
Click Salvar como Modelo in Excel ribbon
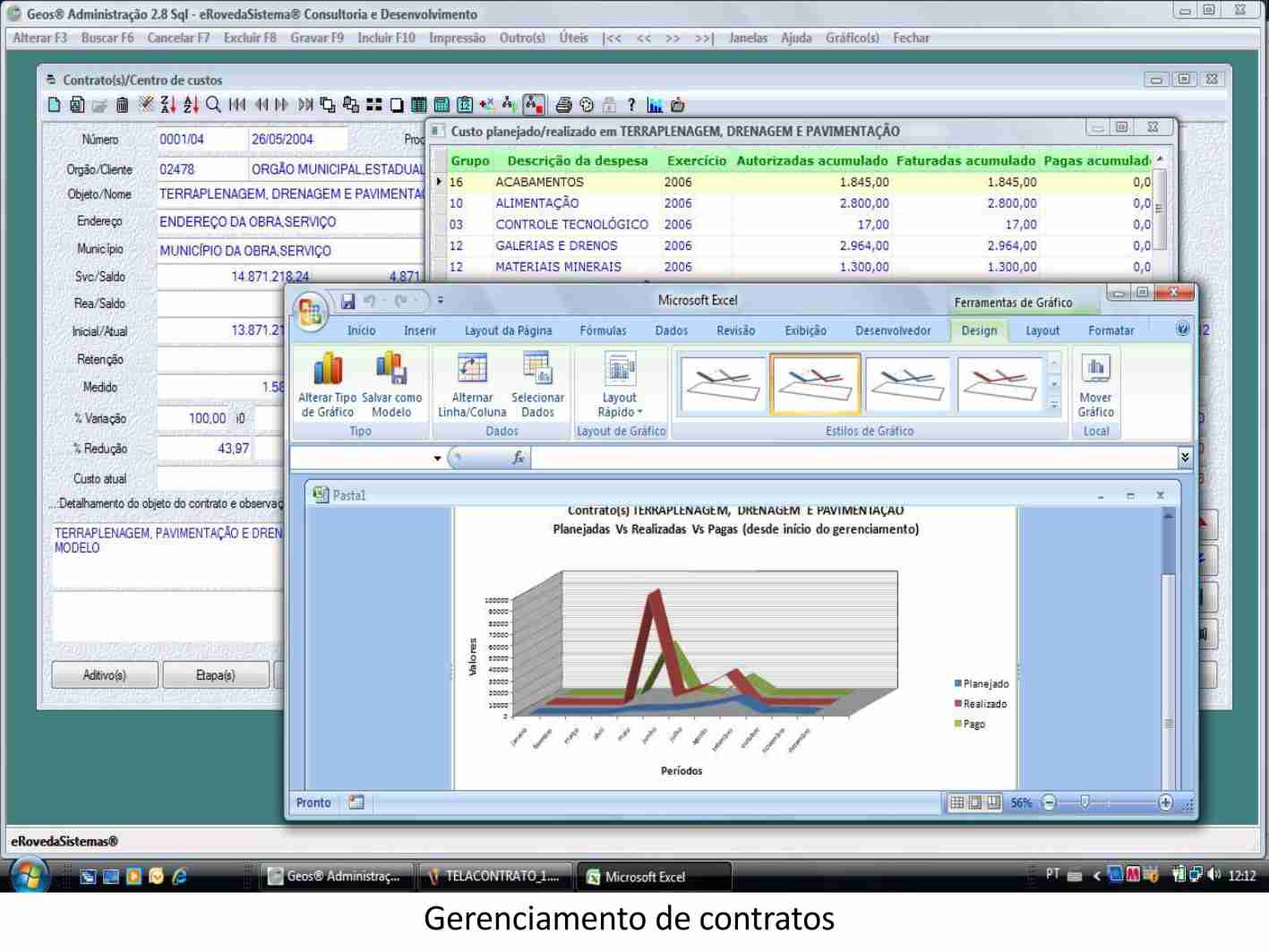coord(391,385)
